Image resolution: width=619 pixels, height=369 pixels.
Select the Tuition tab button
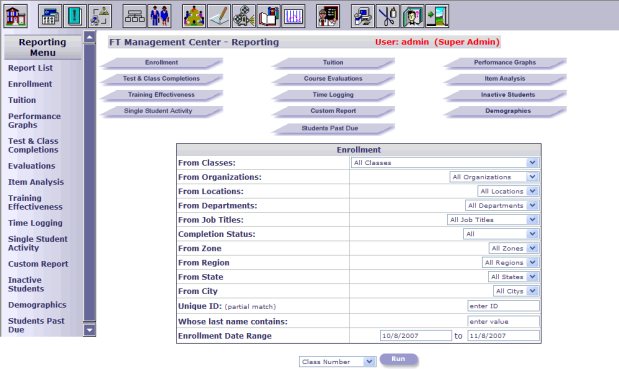[333, 63]
